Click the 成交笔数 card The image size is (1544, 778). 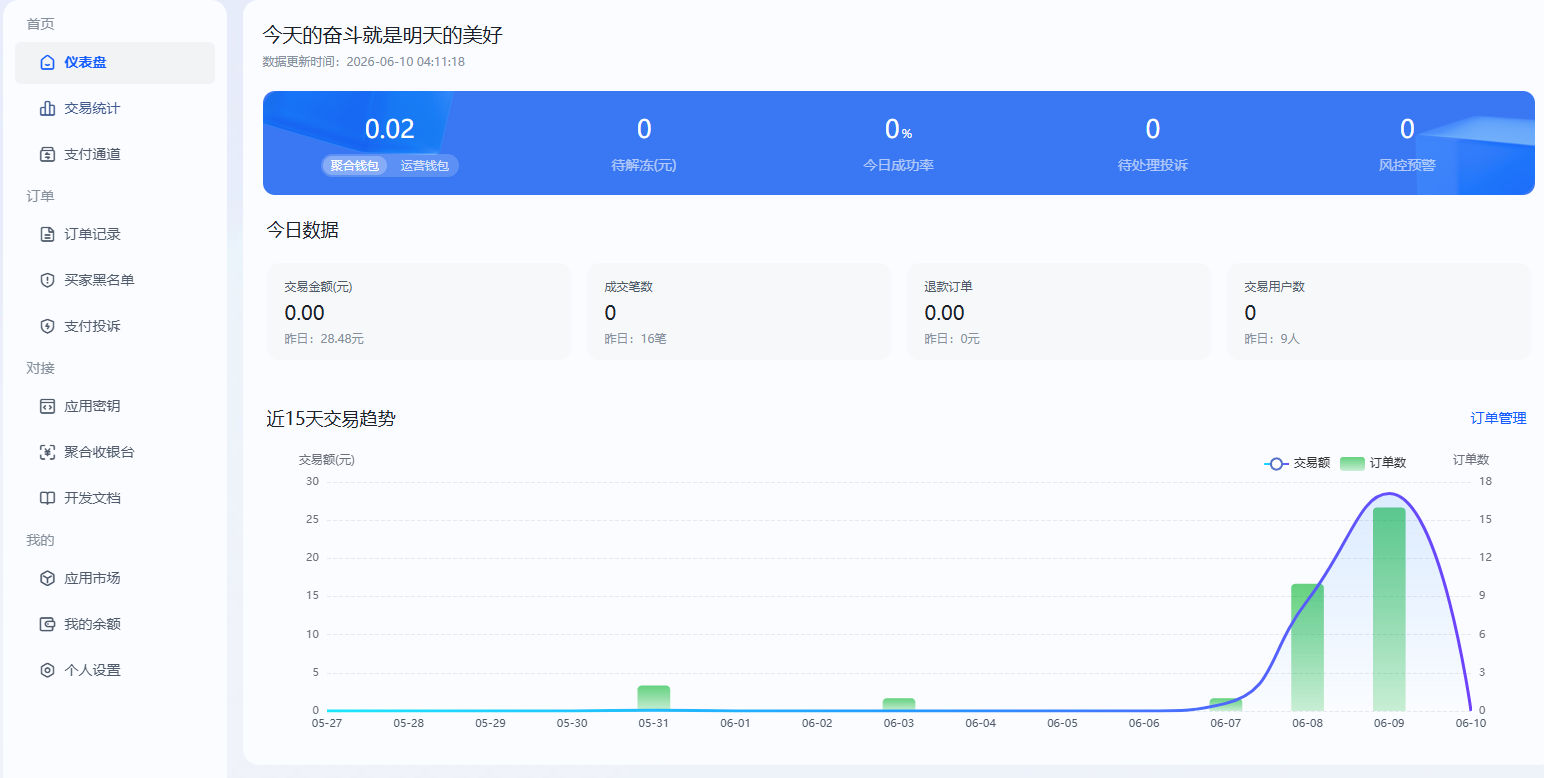coord(739,311)
